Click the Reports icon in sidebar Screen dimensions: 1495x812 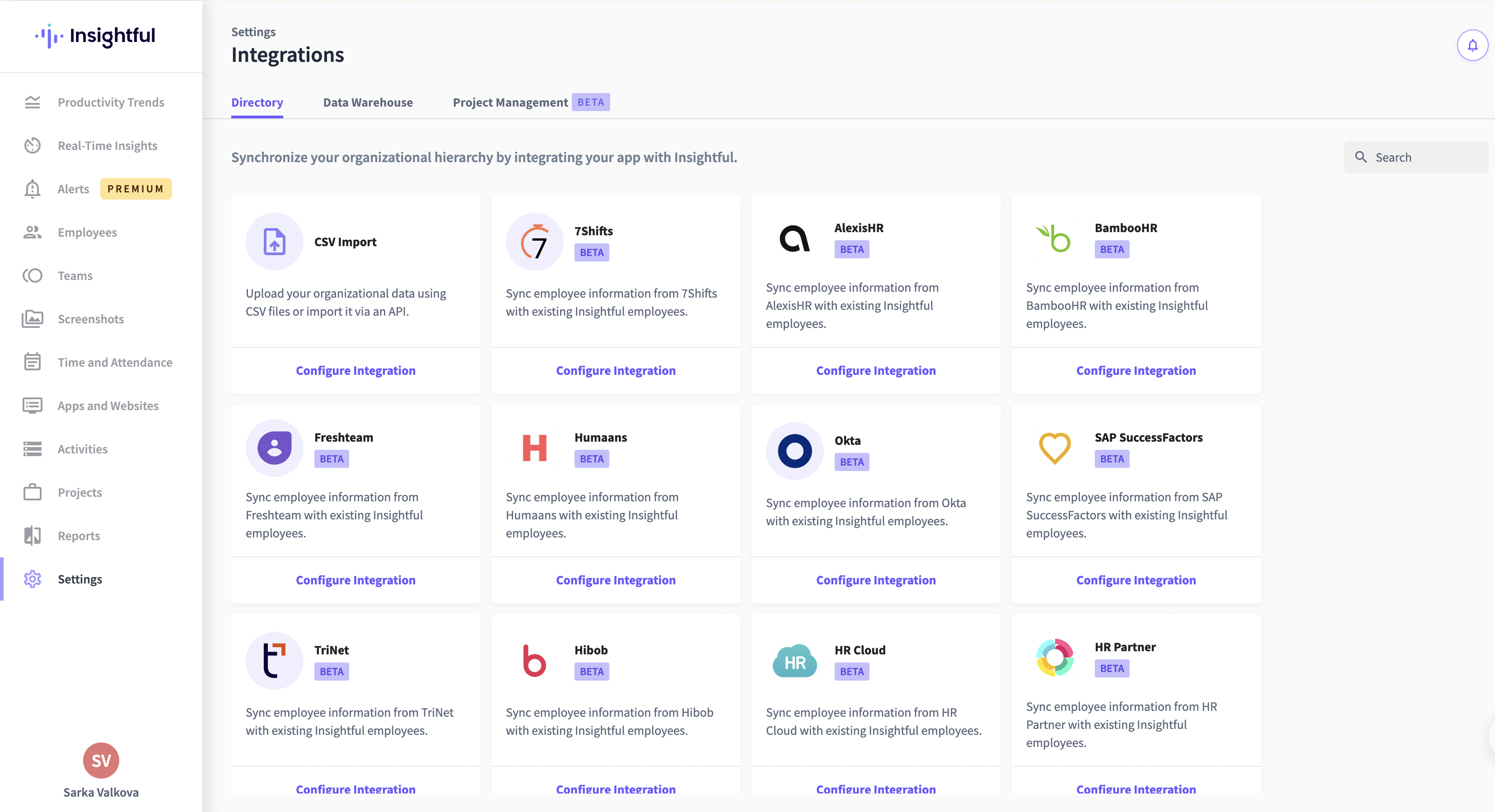33,536
